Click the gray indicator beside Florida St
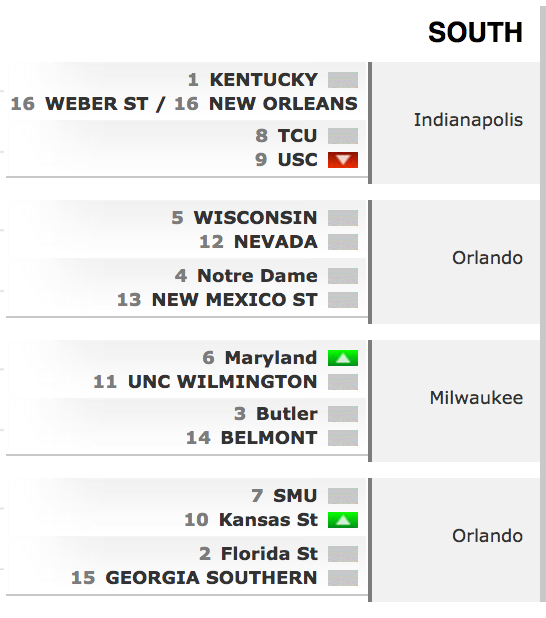Viewport: 546px width, 618px height. pos(343,554)
